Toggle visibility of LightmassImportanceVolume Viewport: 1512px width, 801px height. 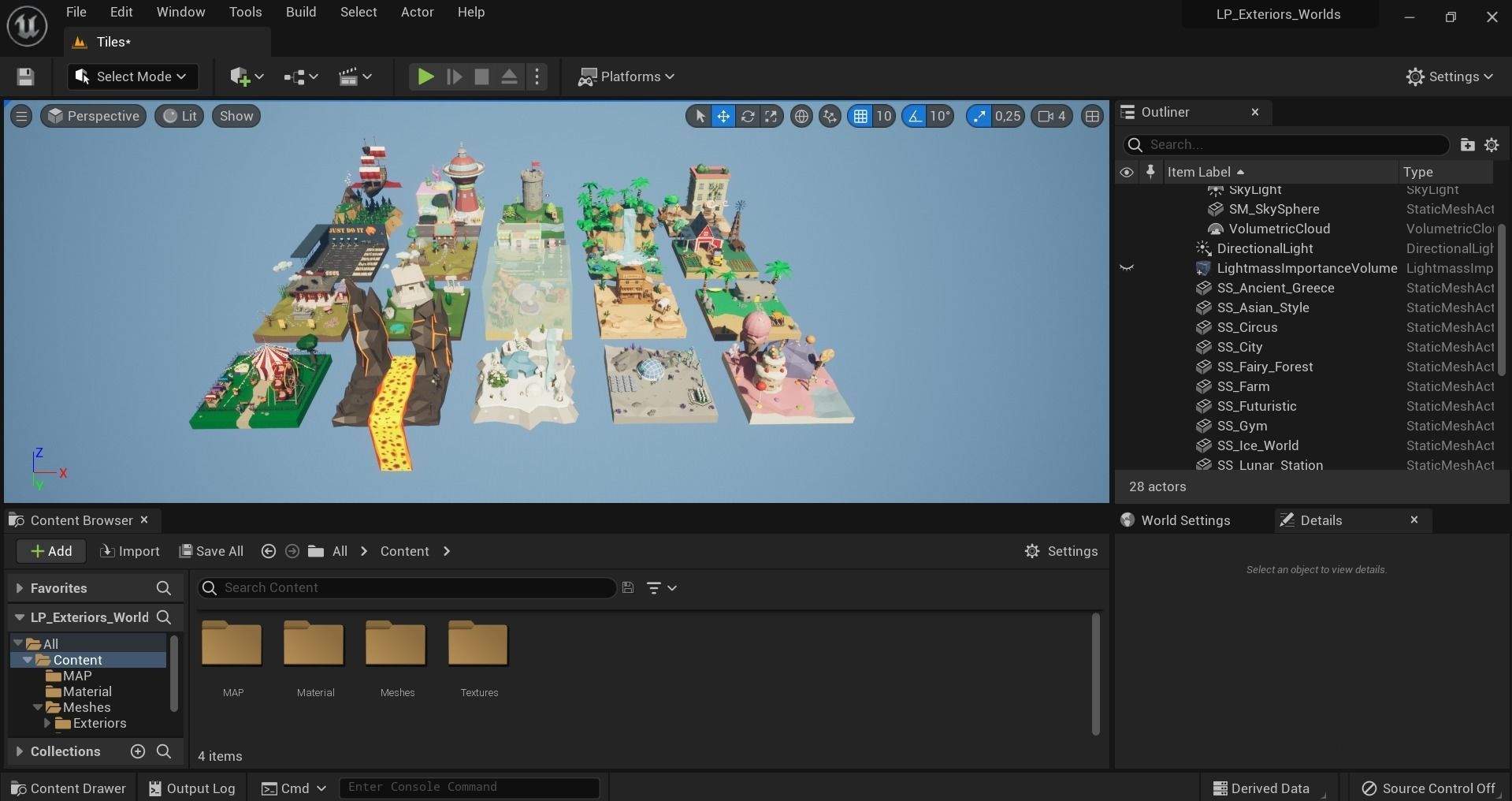[x=1127, y=268]
